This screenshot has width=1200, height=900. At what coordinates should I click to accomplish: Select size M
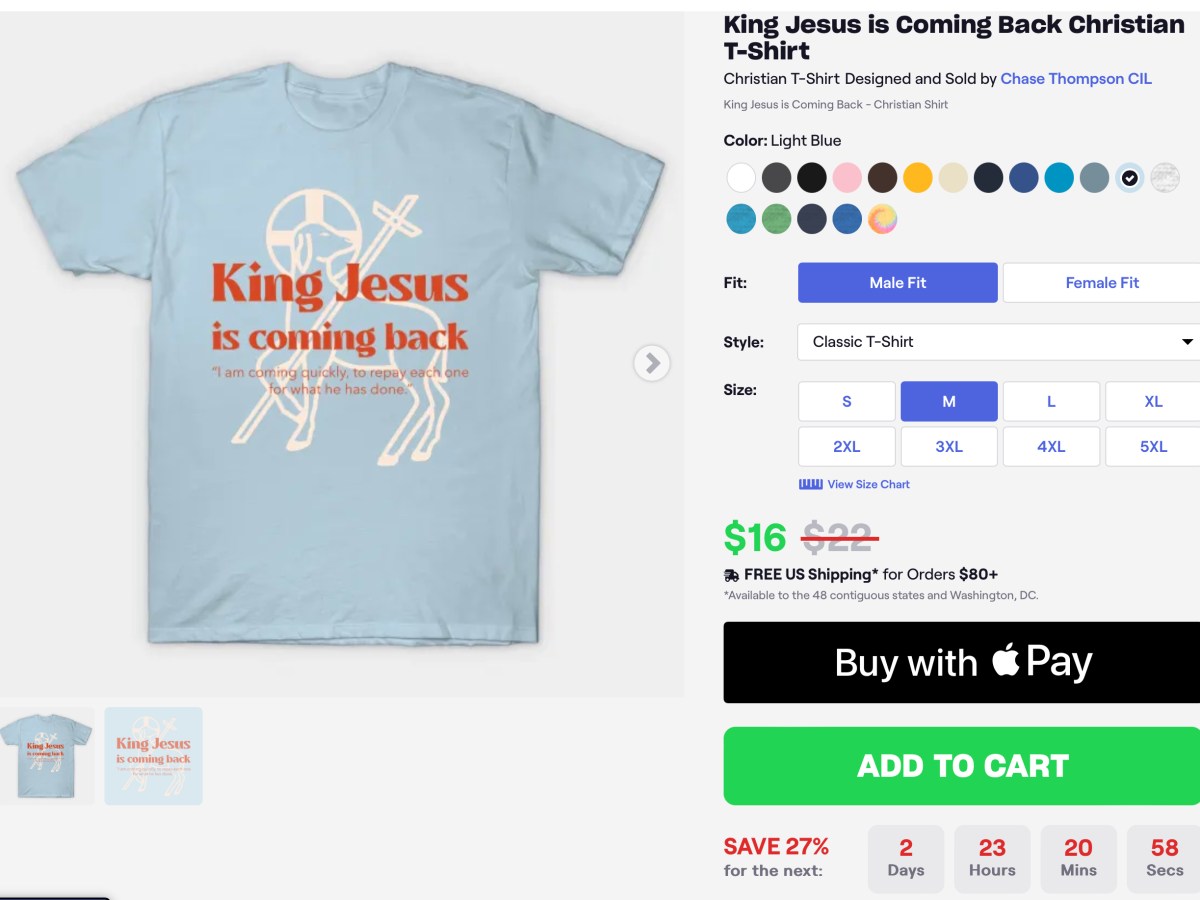pyautogui.click(x=948, y=401)
